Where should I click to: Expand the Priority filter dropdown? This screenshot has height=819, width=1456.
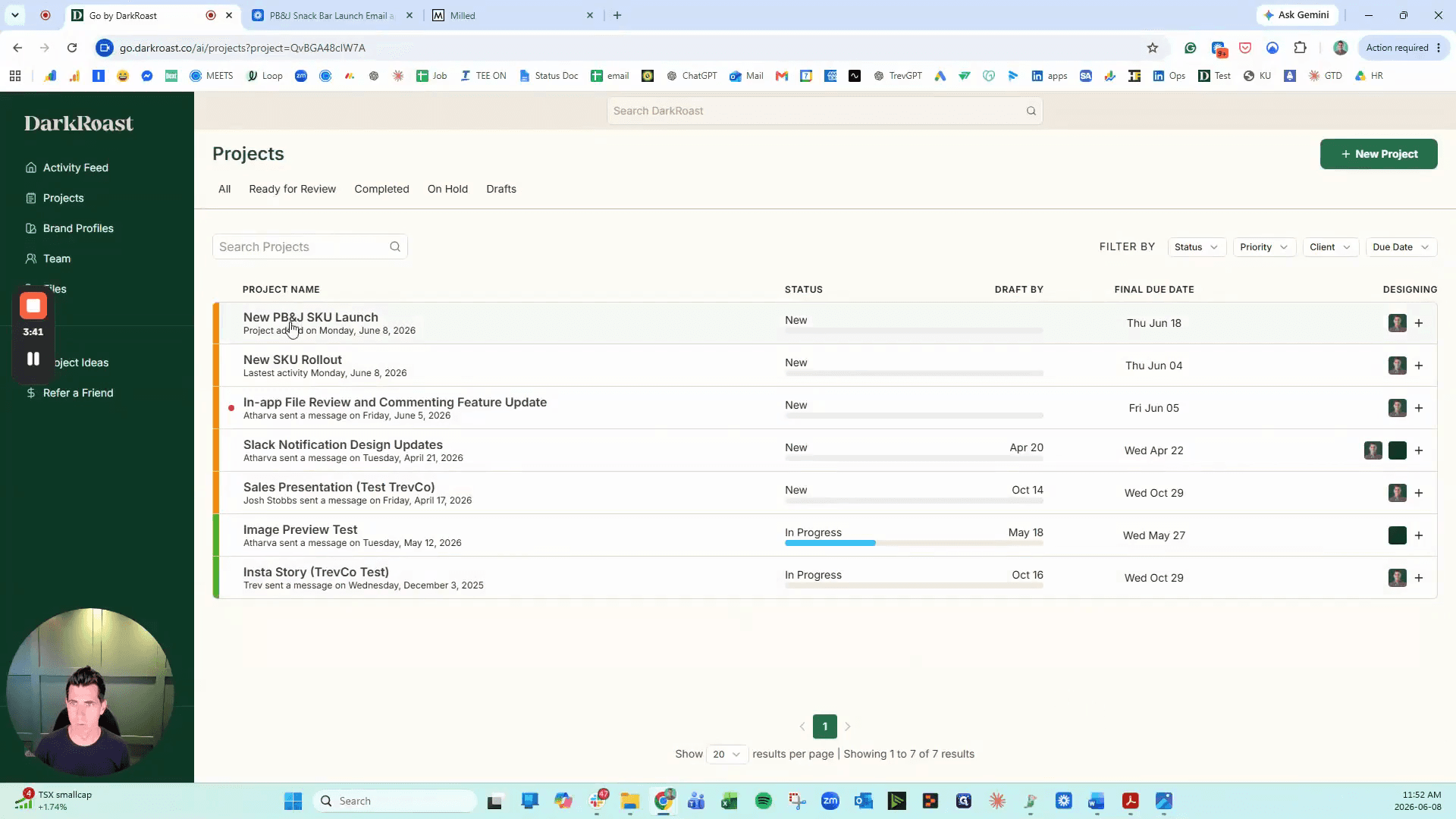[1264, 247]
